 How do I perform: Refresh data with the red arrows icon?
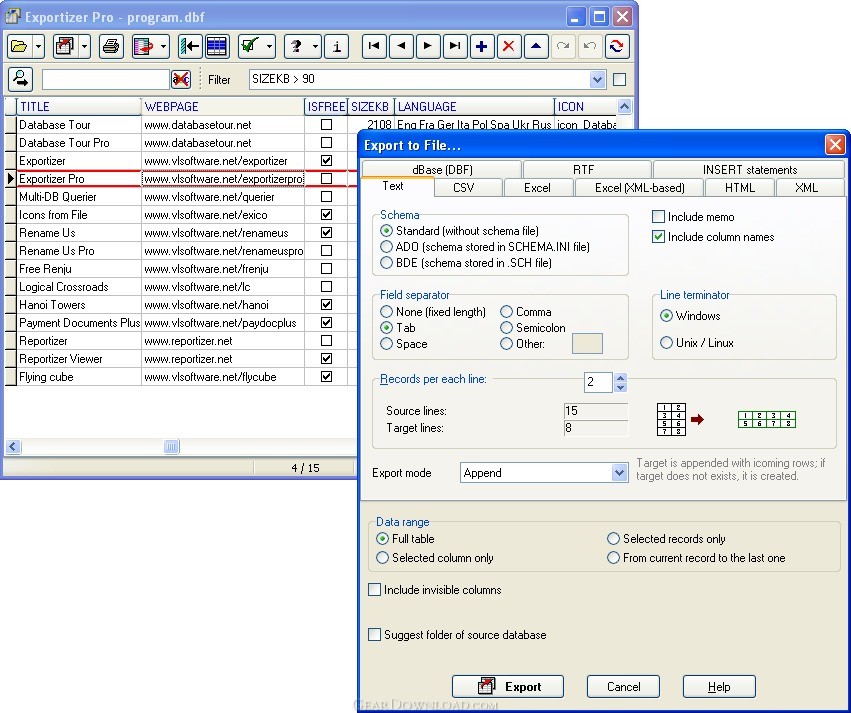point(617,47)
